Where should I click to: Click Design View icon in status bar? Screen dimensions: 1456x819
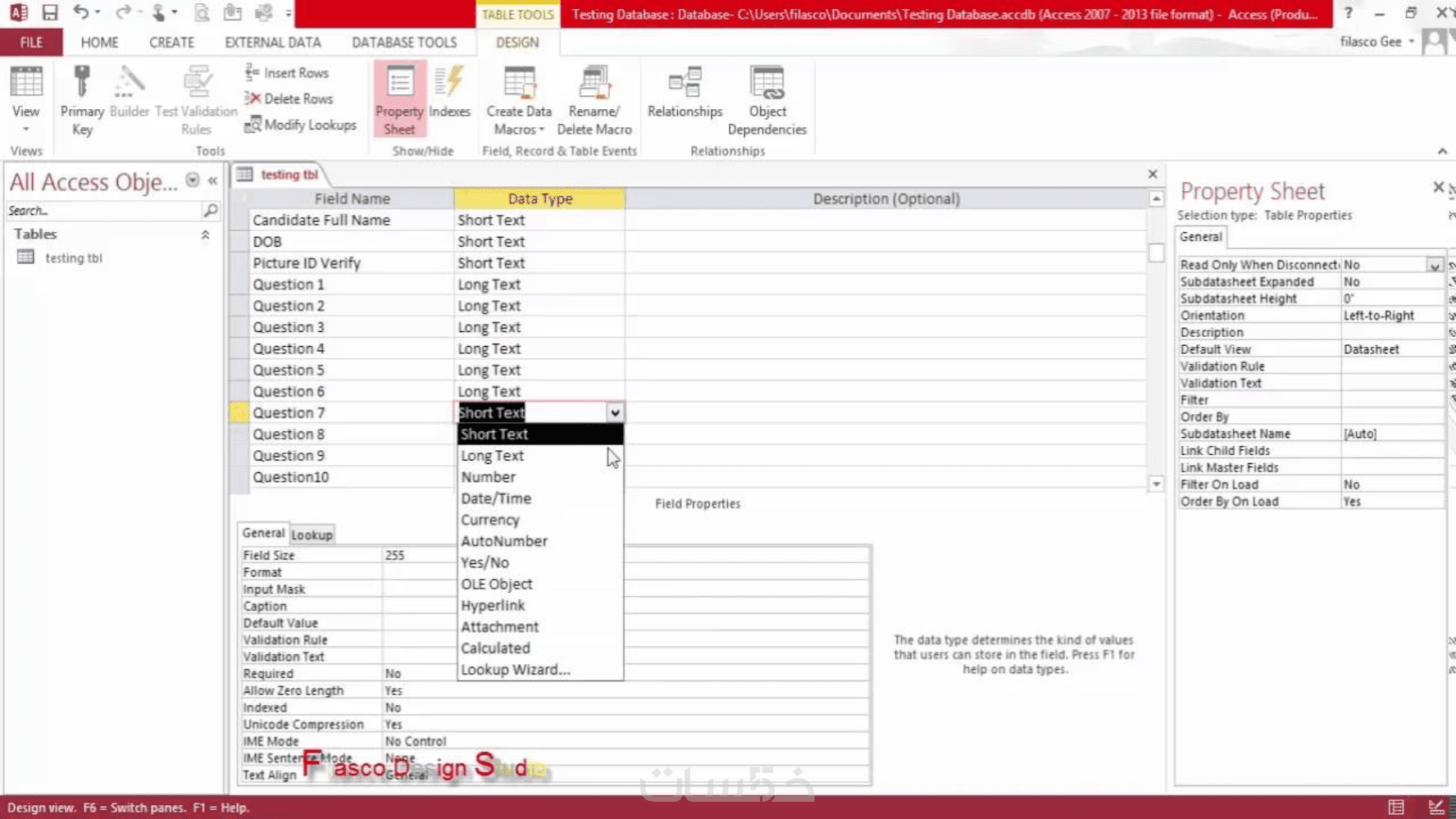coord(1436,807)
